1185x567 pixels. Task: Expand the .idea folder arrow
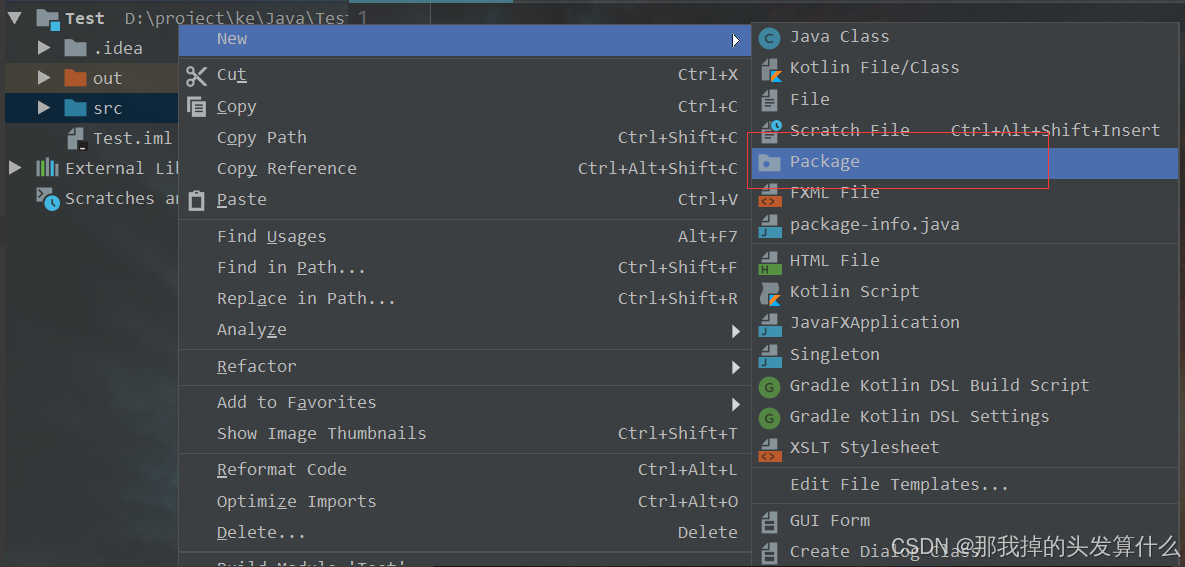(44, 48)
